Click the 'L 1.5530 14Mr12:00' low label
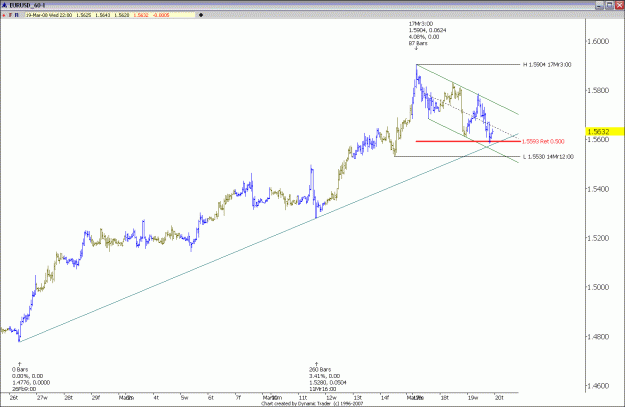The height and width of the screenshot is (407, 625). point(548,157)
